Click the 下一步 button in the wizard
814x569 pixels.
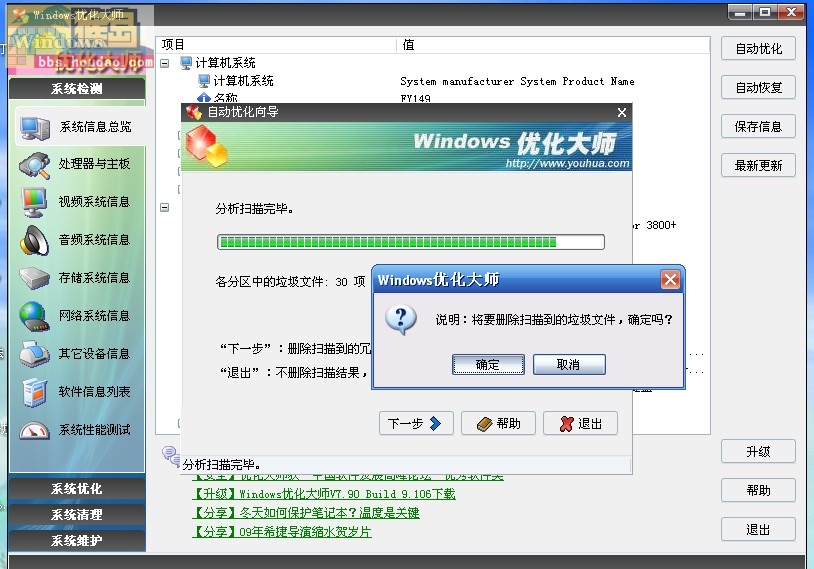[416, 424]
